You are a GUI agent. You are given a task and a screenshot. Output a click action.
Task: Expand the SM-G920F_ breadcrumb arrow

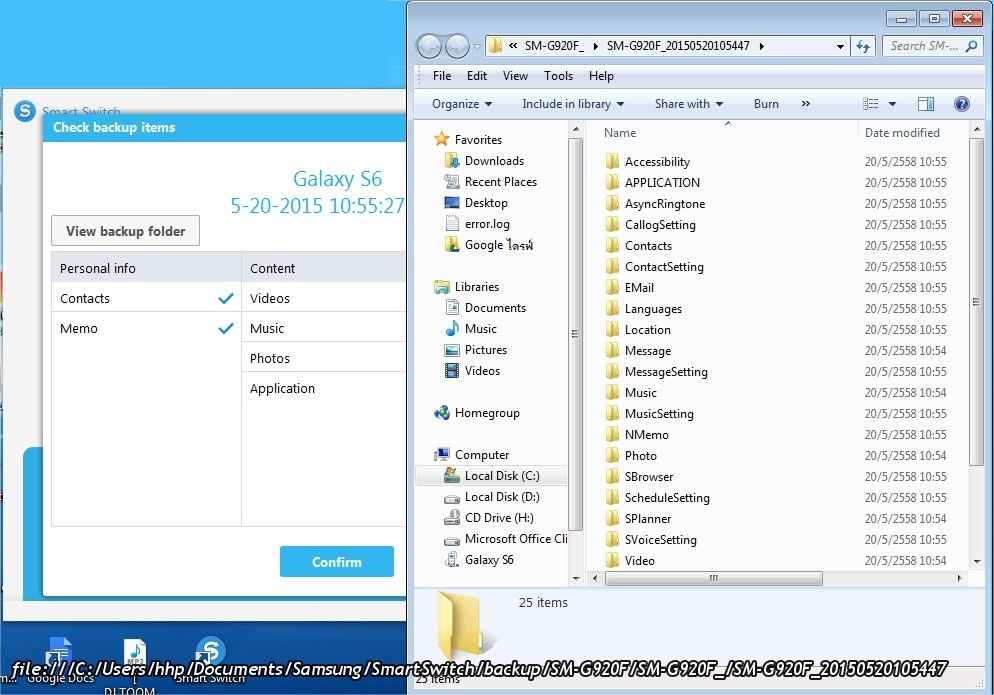click(595, 46)
